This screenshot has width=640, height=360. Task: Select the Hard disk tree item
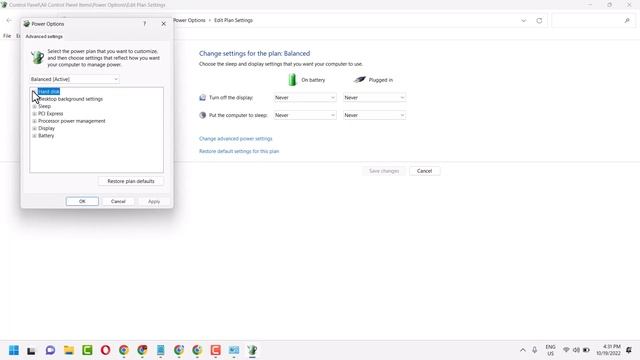49,91
